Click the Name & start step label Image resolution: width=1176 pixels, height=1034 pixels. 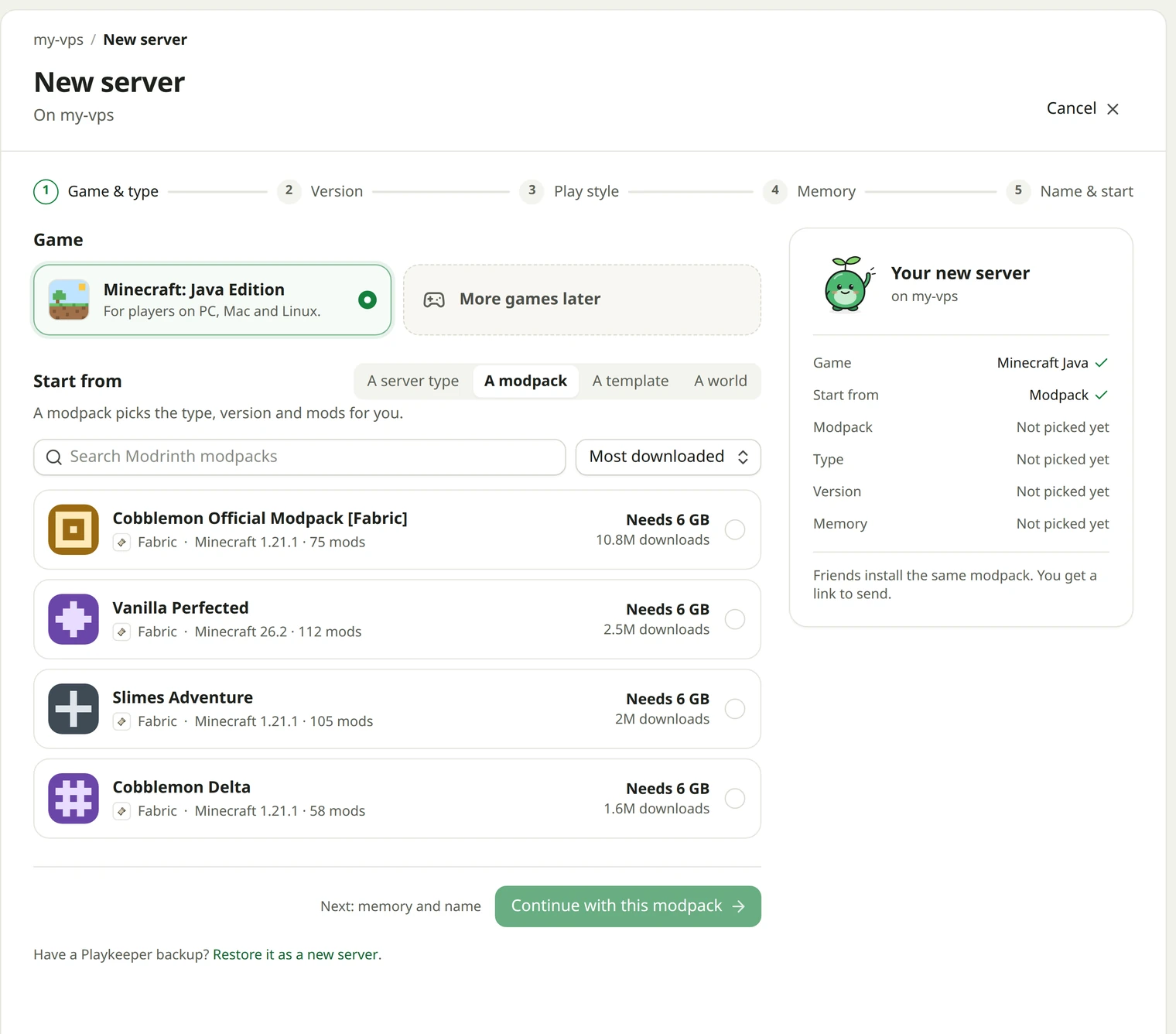[1087, 191]
